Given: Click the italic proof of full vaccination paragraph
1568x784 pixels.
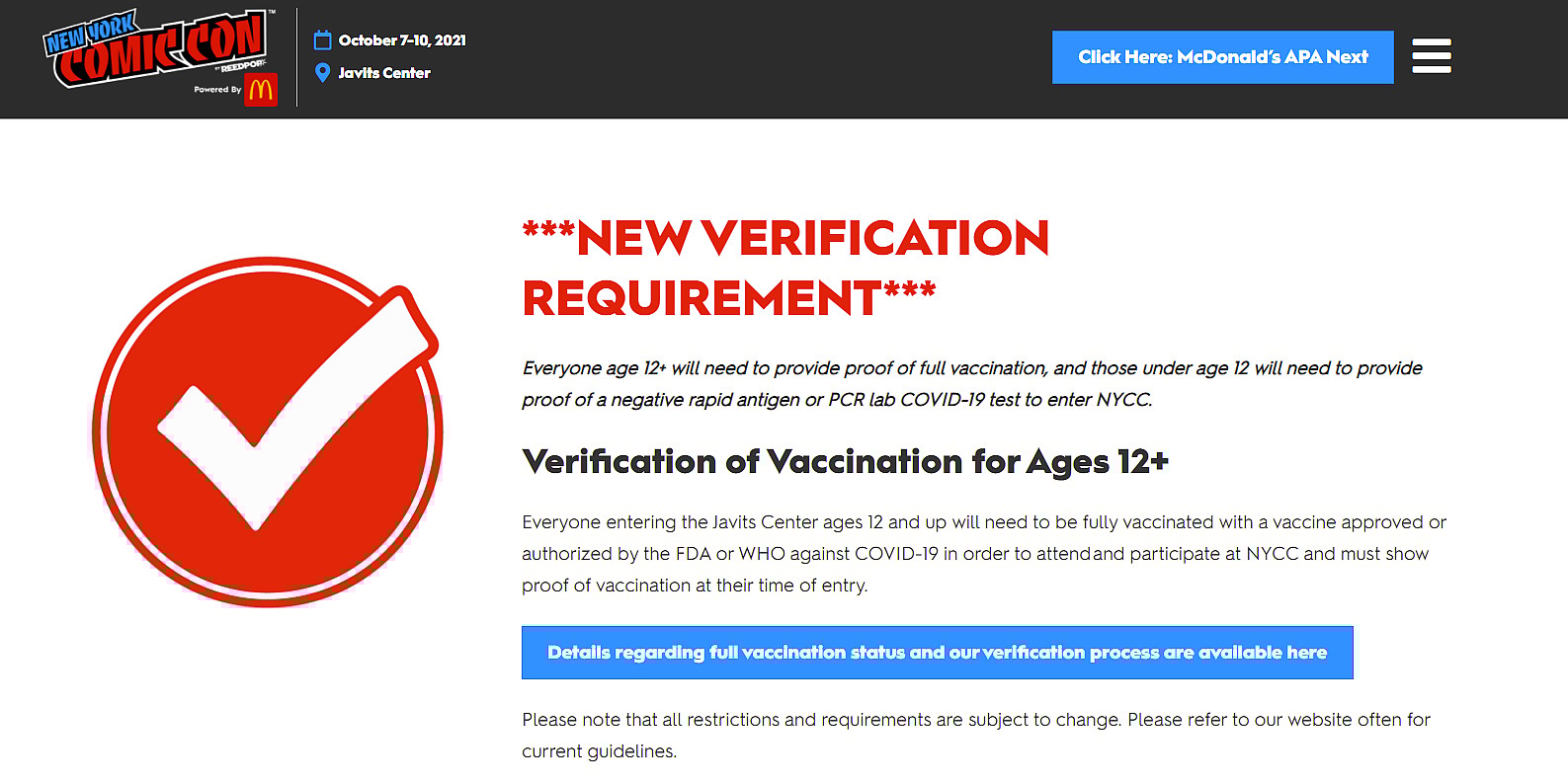Looking at the screenshot, I should tap(971, 383).
